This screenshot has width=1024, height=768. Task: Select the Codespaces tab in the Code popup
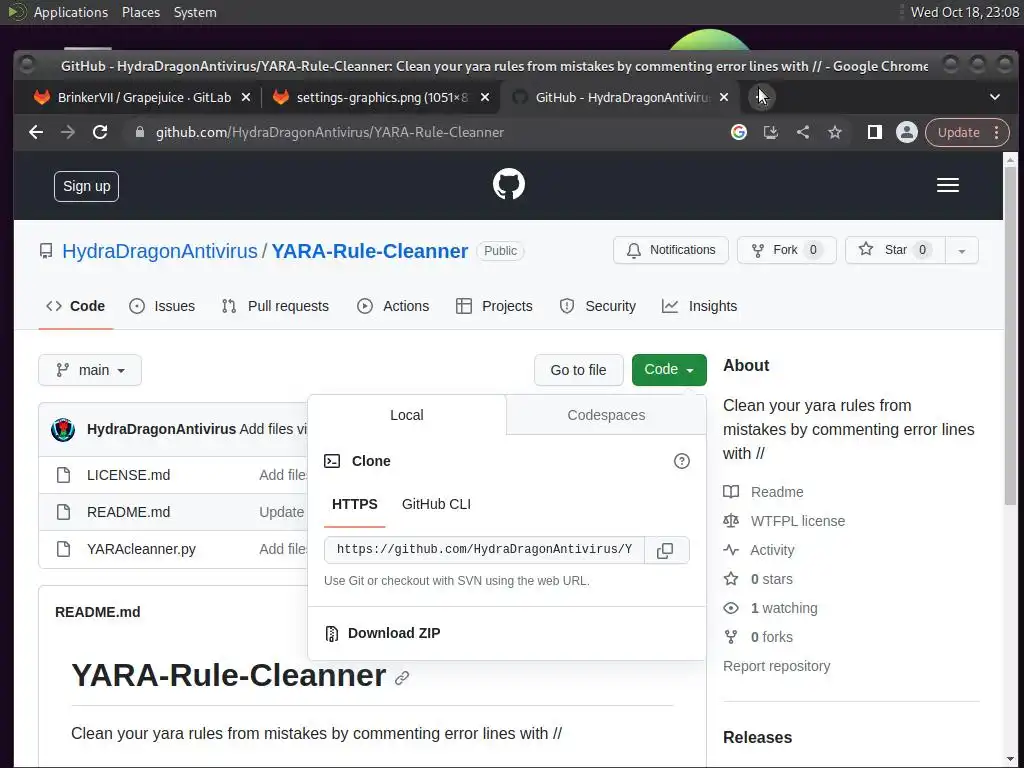(606, 415)
